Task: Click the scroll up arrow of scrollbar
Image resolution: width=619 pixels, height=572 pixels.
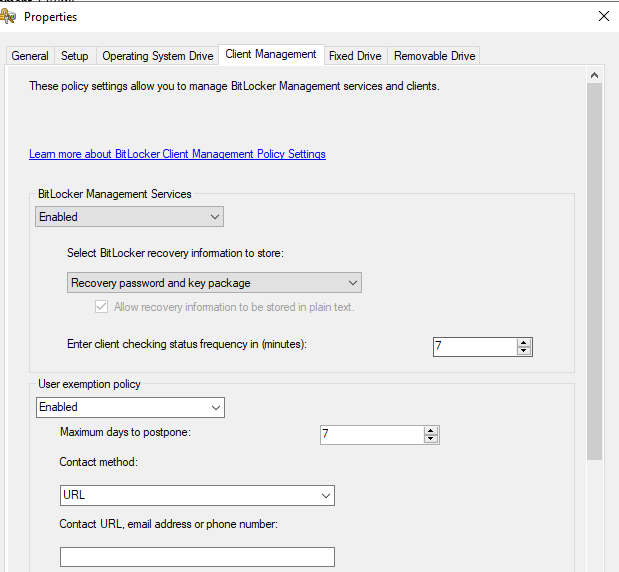Action: click(595, 75)
